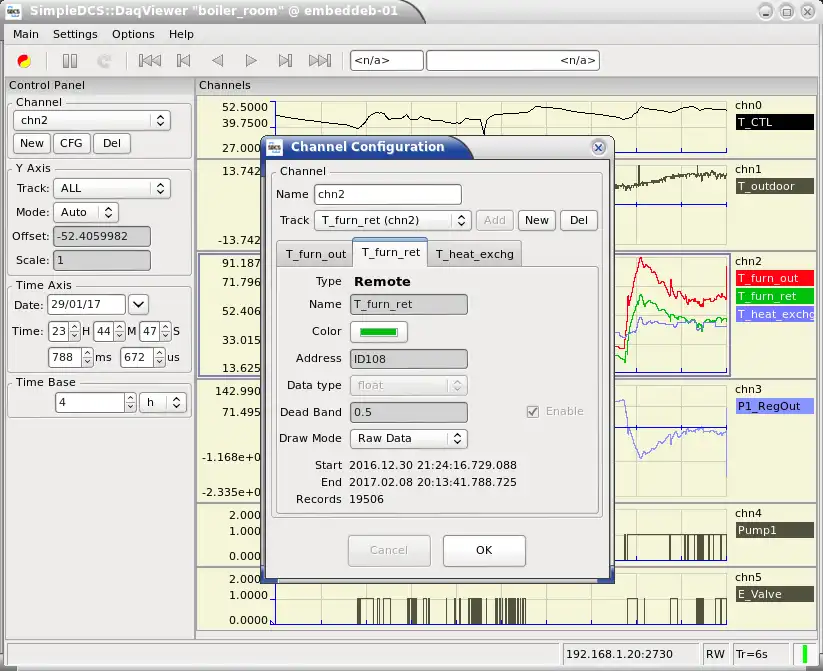823x671 pixels.
Task: Jump to last record with fast-forward icon
Action: coord(319,61)
